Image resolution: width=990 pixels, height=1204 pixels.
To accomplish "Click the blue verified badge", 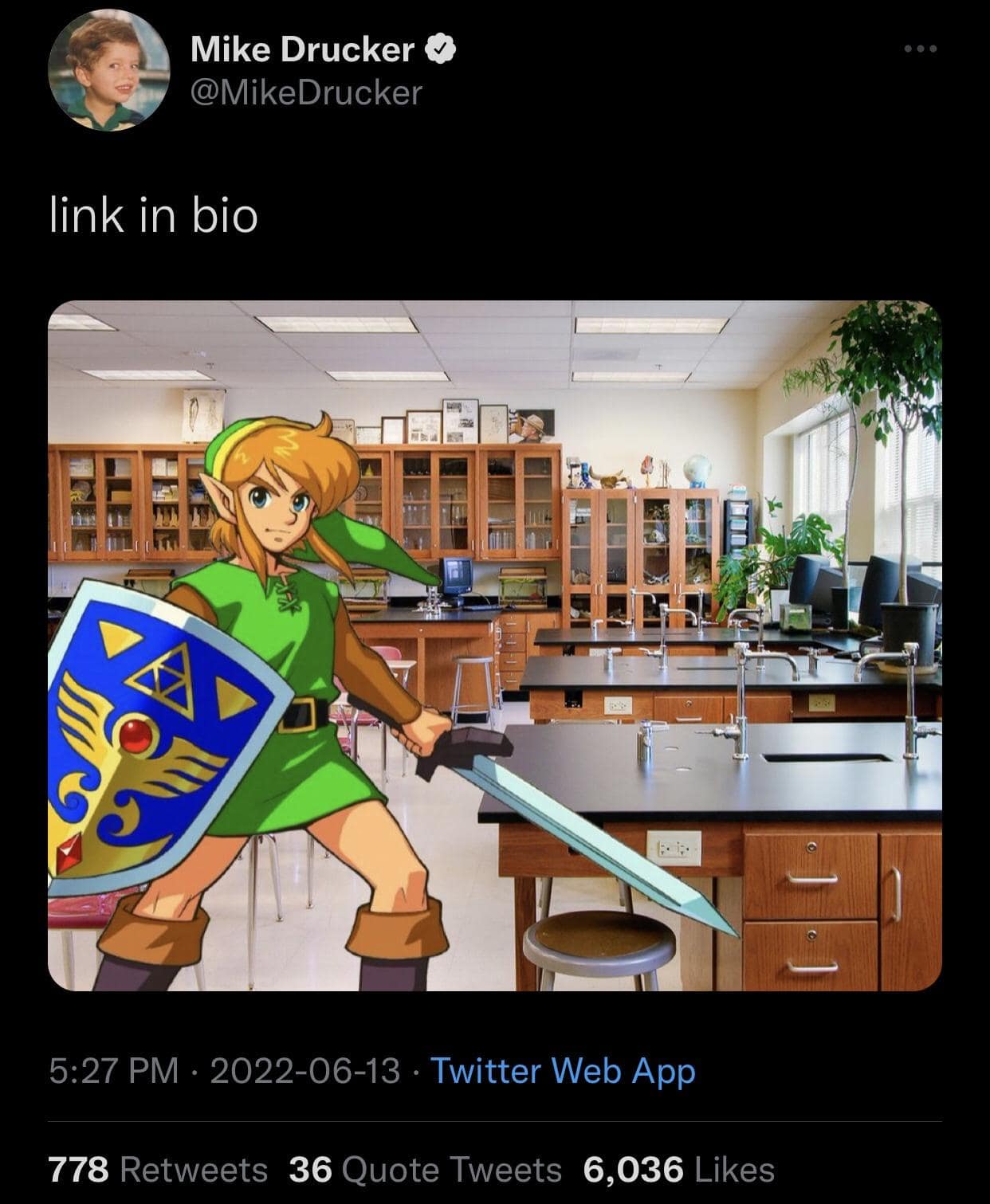I will (x=441, y=50).
